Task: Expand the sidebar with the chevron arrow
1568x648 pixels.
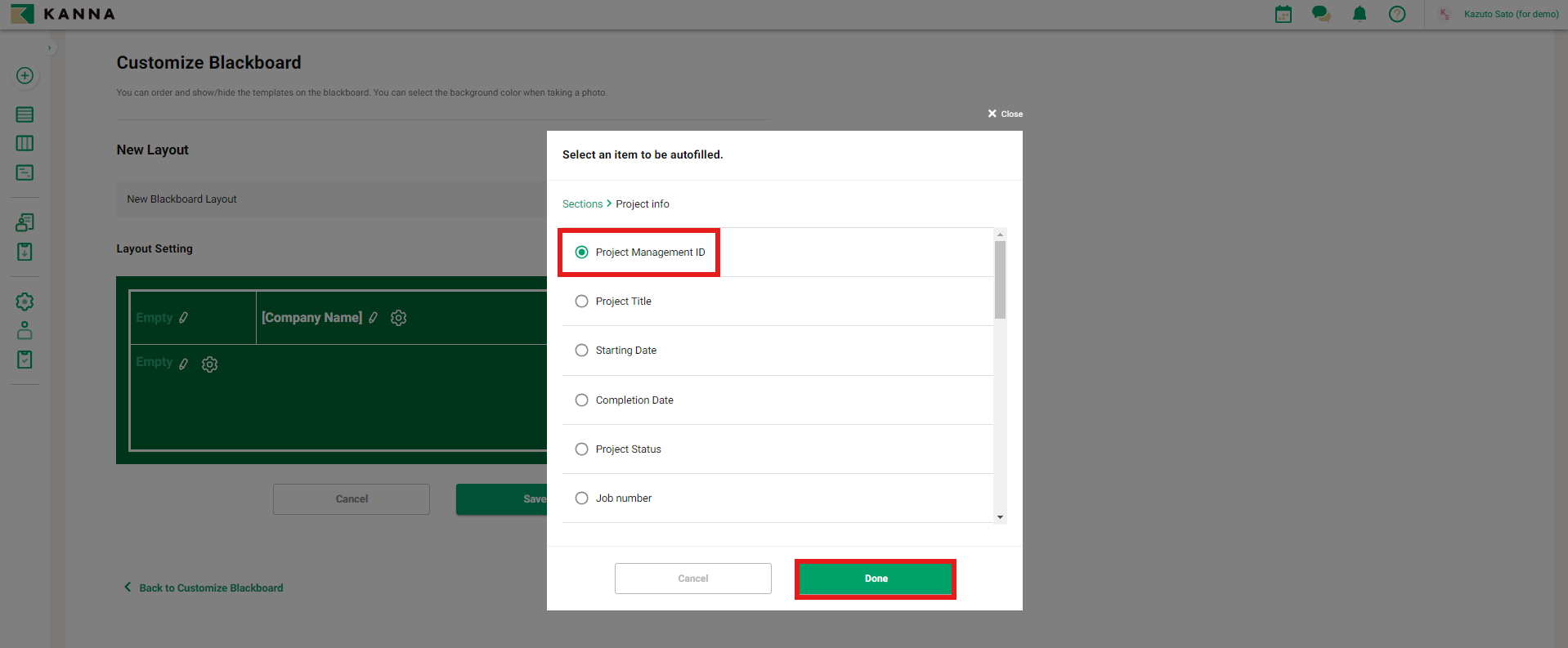Action: pyautogui.click(x=50, y=48)
